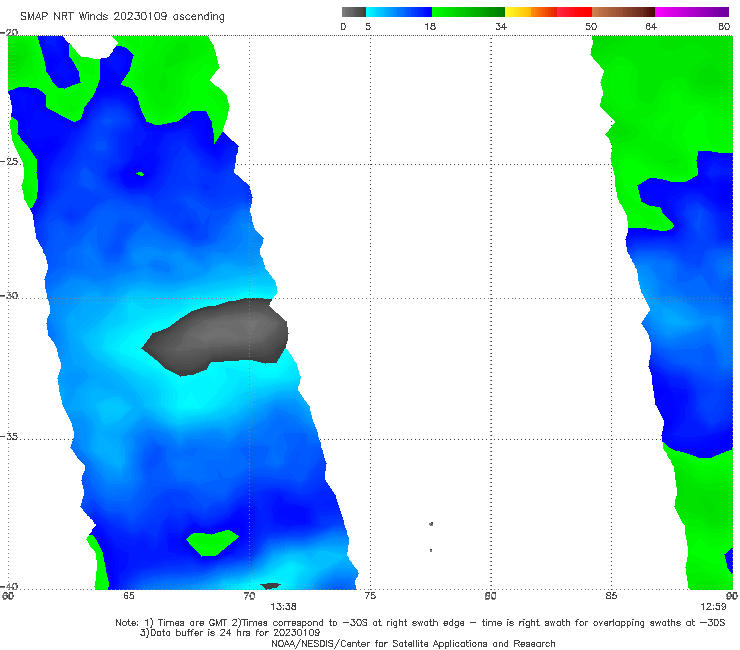Click the longitude label '90'
This screenshot has width=740, height=650.
tap(732, 596)
